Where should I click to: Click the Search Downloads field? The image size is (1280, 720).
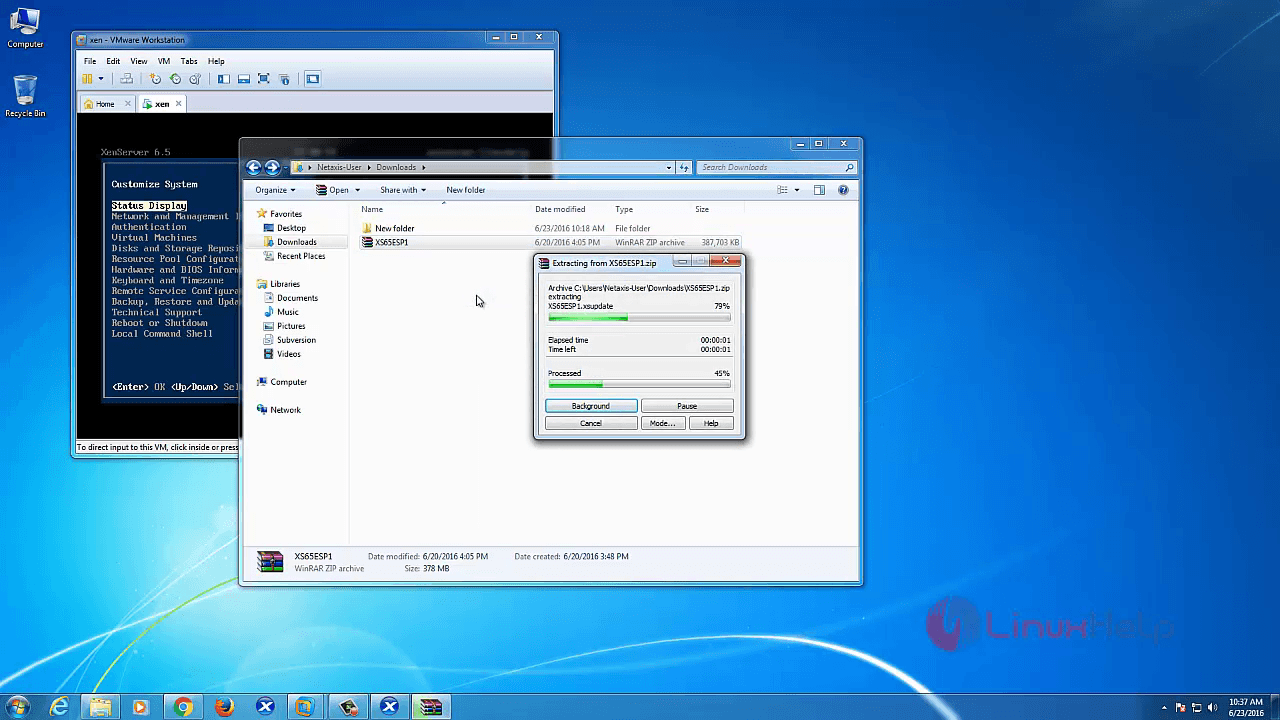point(777,168)
